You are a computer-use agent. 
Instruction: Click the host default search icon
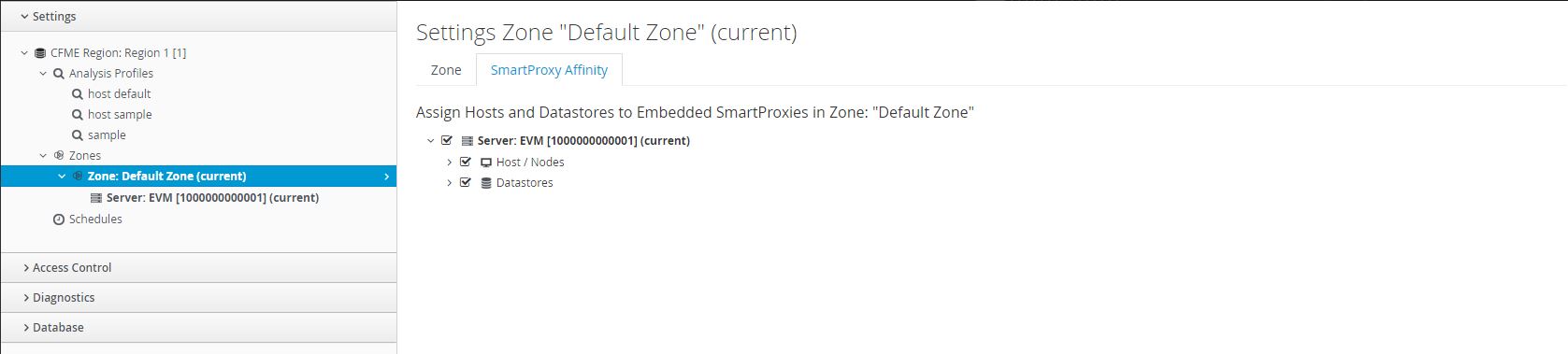click(x=78, y=94)
